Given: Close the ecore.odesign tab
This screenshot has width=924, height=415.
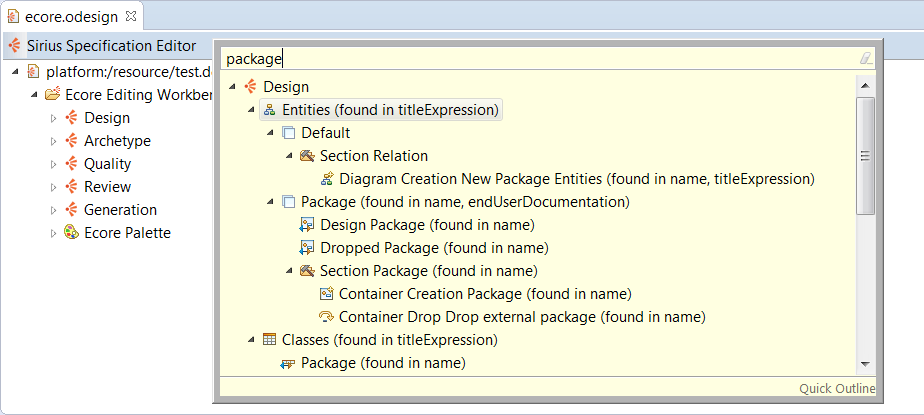Looking at the screenshot, I should tap(131, 16).
